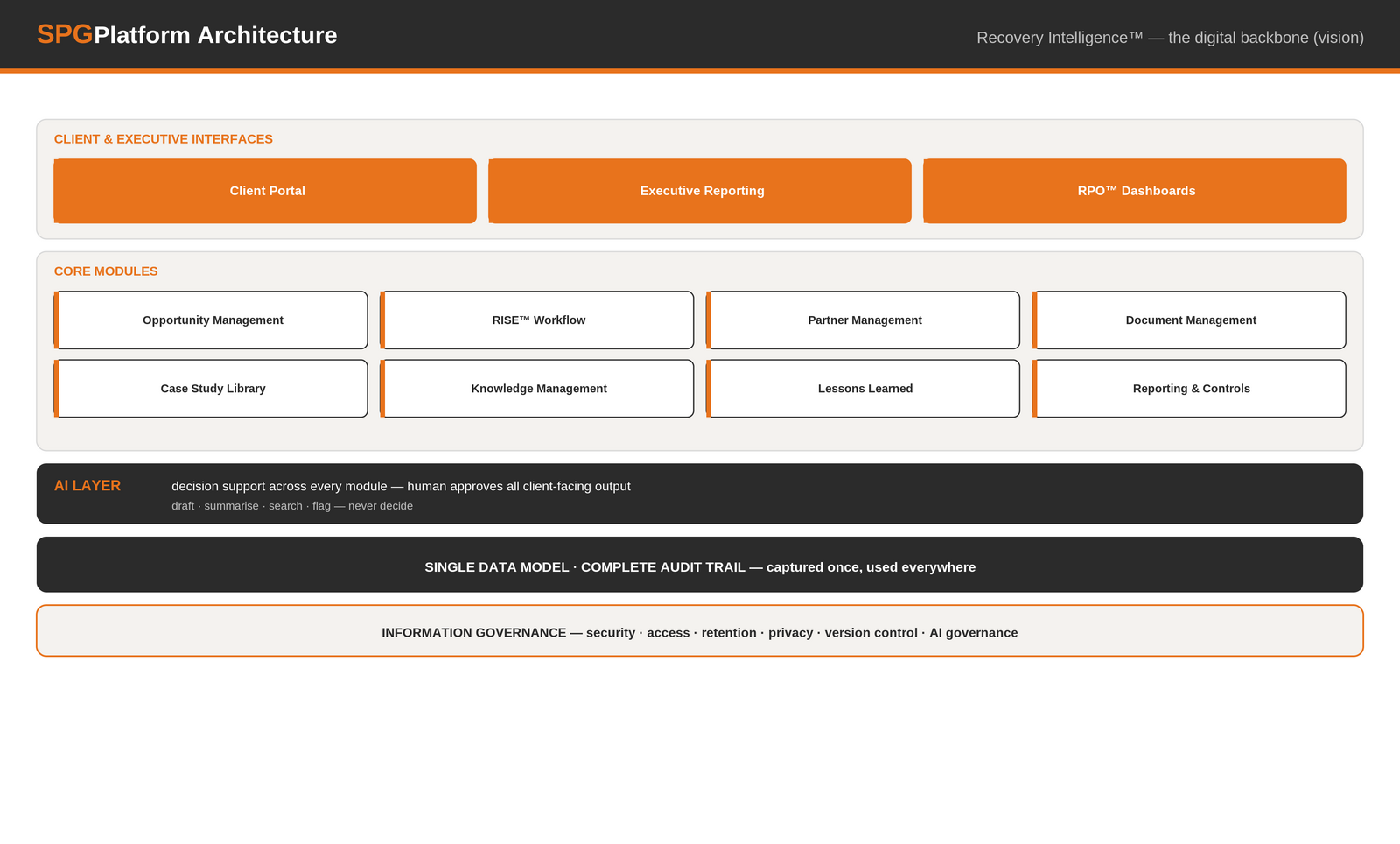1400x844 pixels.
Task: Select the RISE™ Workflow module
Action: coord(537,320)
